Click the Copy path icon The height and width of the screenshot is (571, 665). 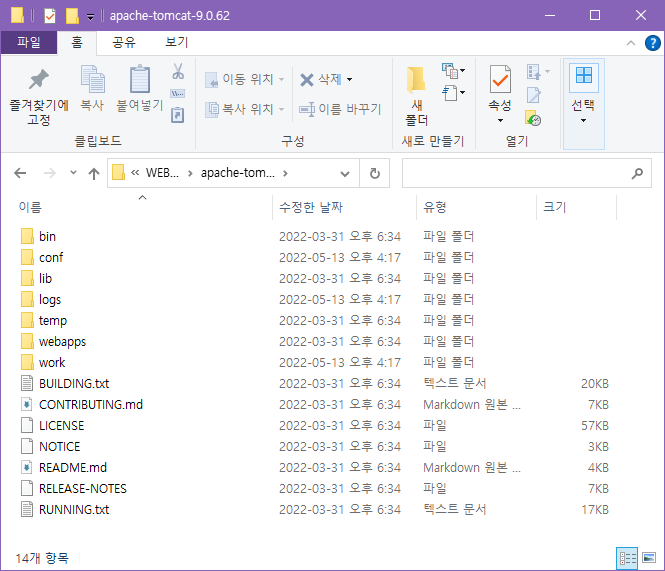[x=178, y=94]
